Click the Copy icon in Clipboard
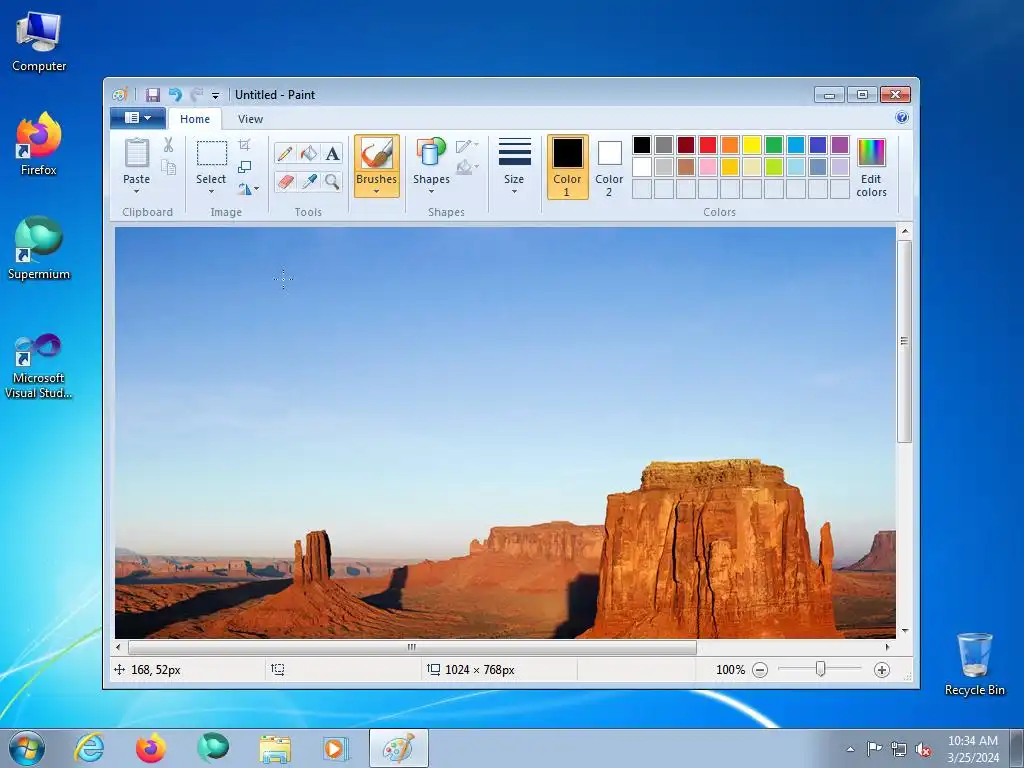This screenshot has height=768, width=1024. pyautogui.click(x=168, y=168)
